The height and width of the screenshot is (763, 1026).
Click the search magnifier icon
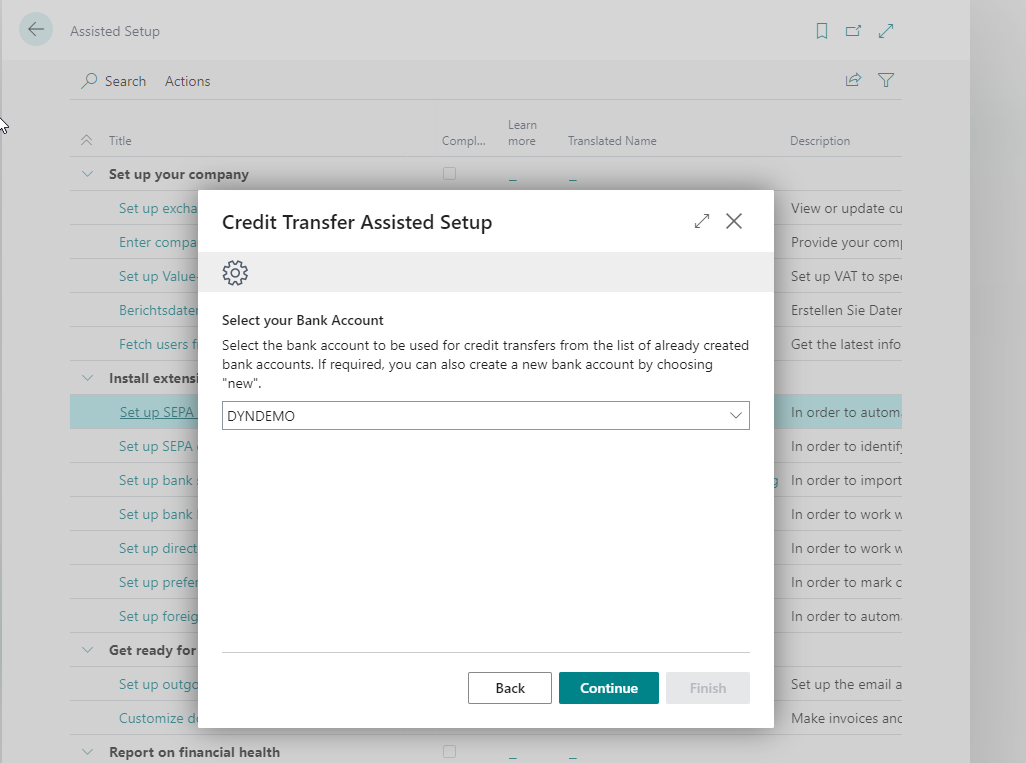coord(92,81)
